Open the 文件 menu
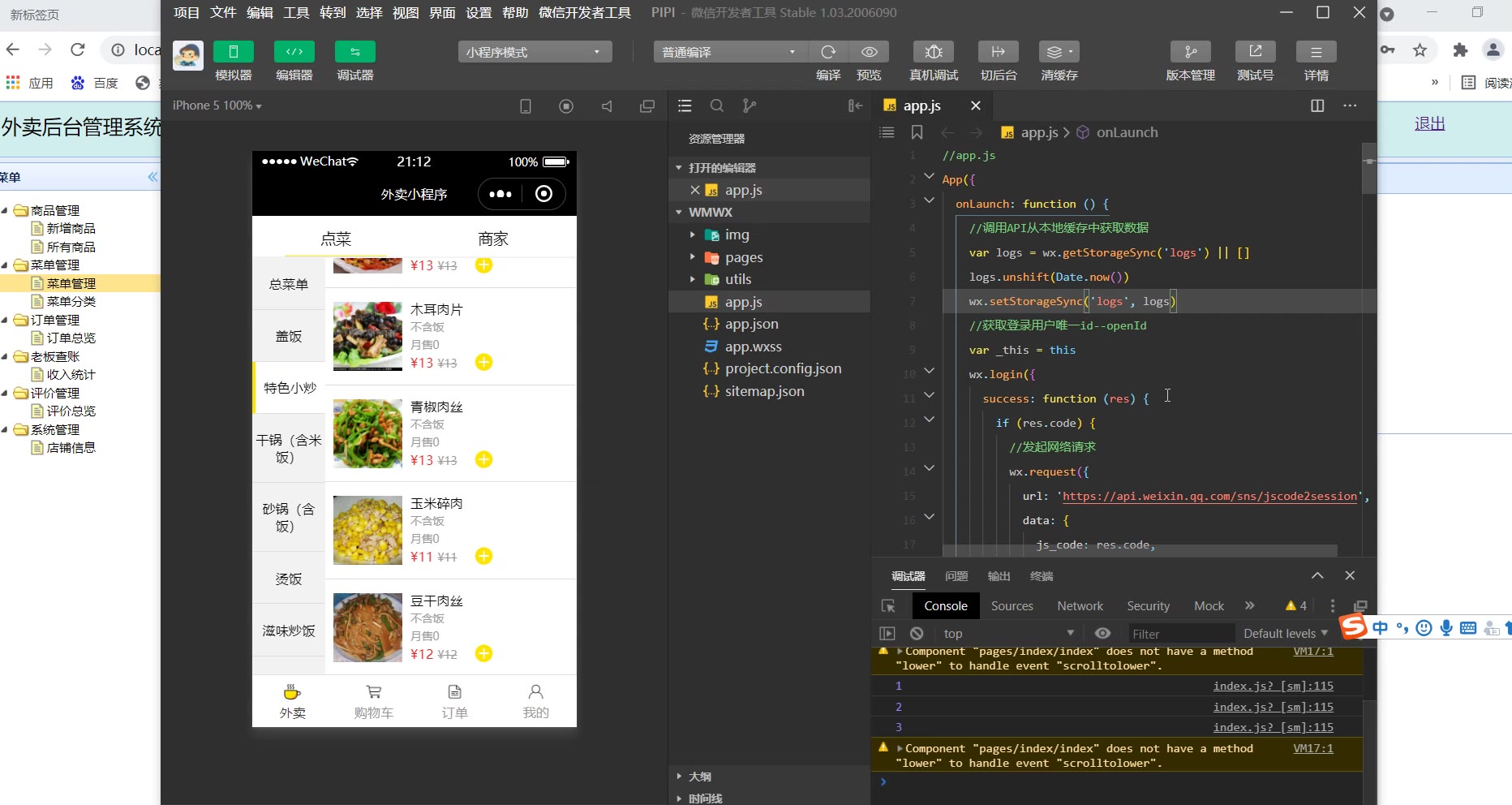The image size is (1512, 805). click(x=223, y=12)
